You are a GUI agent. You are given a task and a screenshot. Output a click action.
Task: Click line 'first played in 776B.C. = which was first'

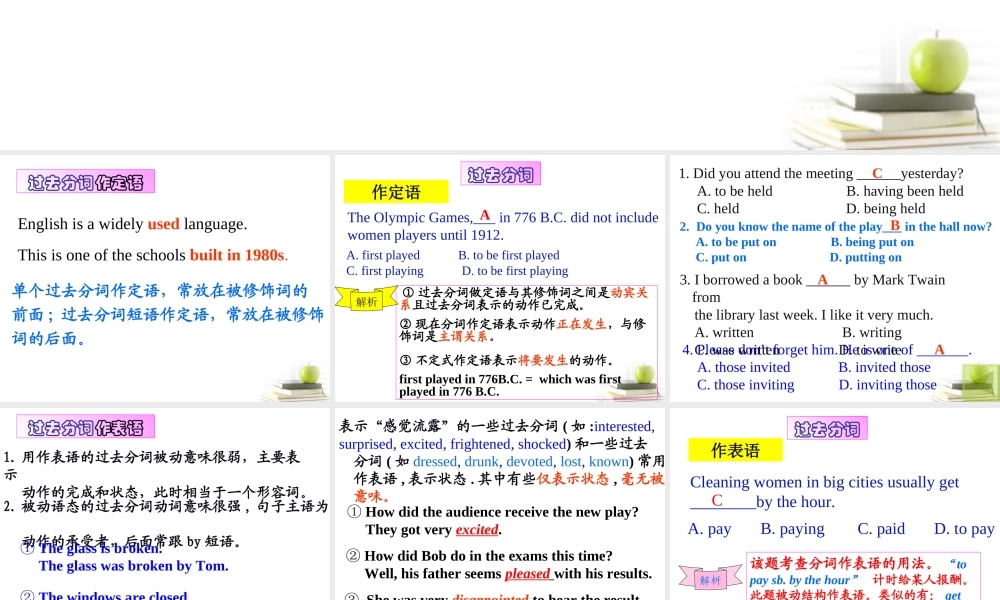click(510, 379)
